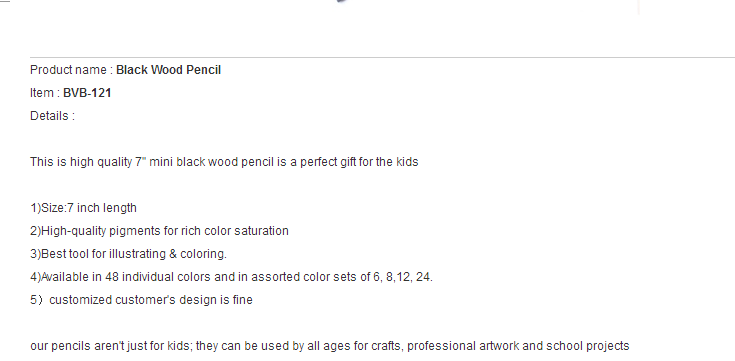The image size is (735, 361).
Task: Click the words 'perfect gift for the kids'
Action: click(359, 162)
